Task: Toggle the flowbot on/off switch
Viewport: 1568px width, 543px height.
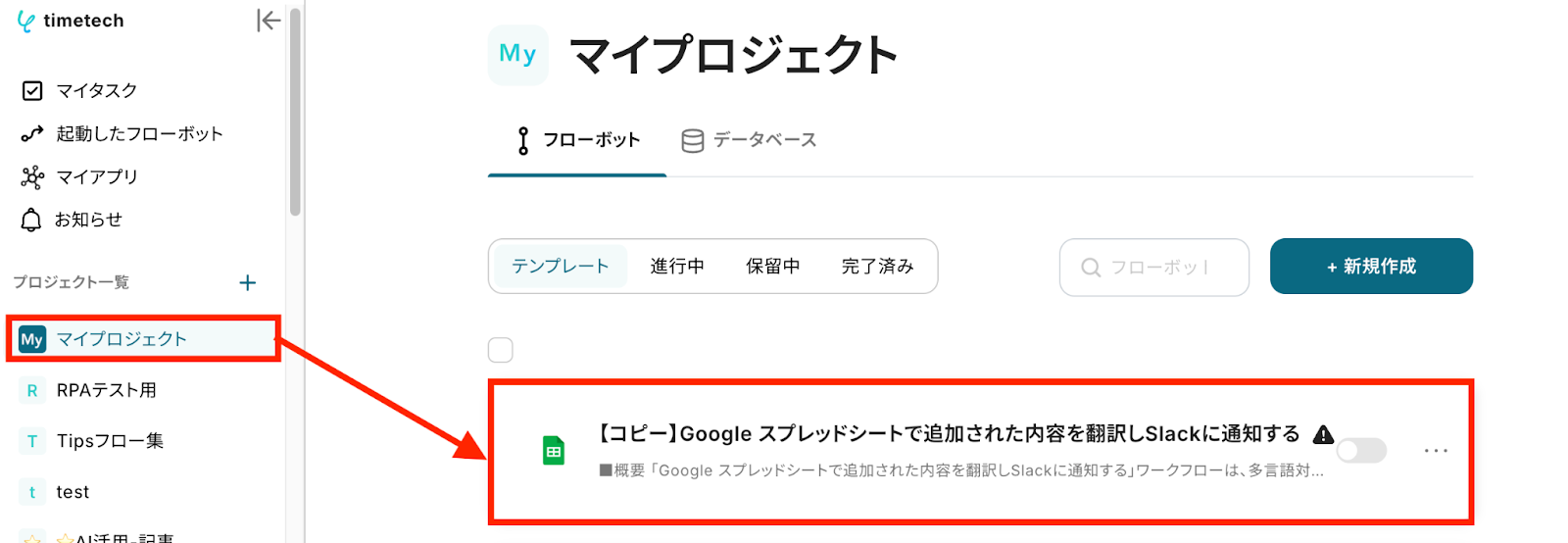Action: click(x=1362, y=451)
